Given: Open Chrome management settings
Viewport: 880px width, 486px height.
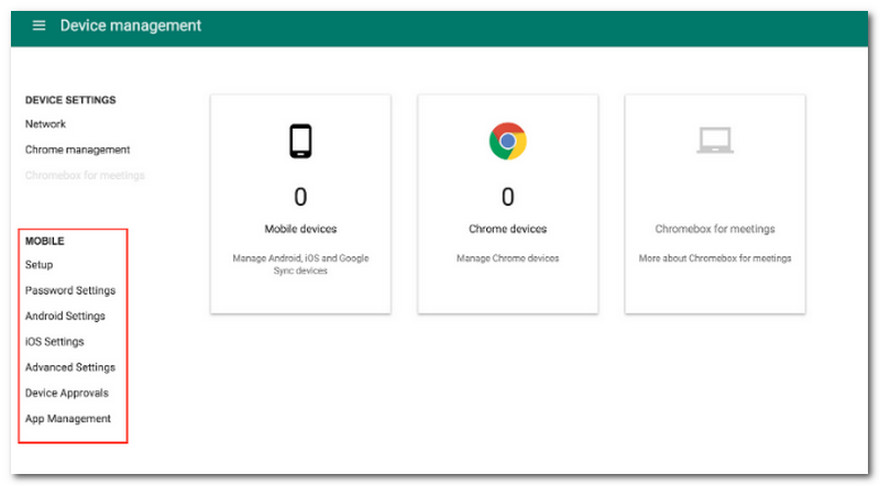Looking at the screenshot, I should [77, 150].
